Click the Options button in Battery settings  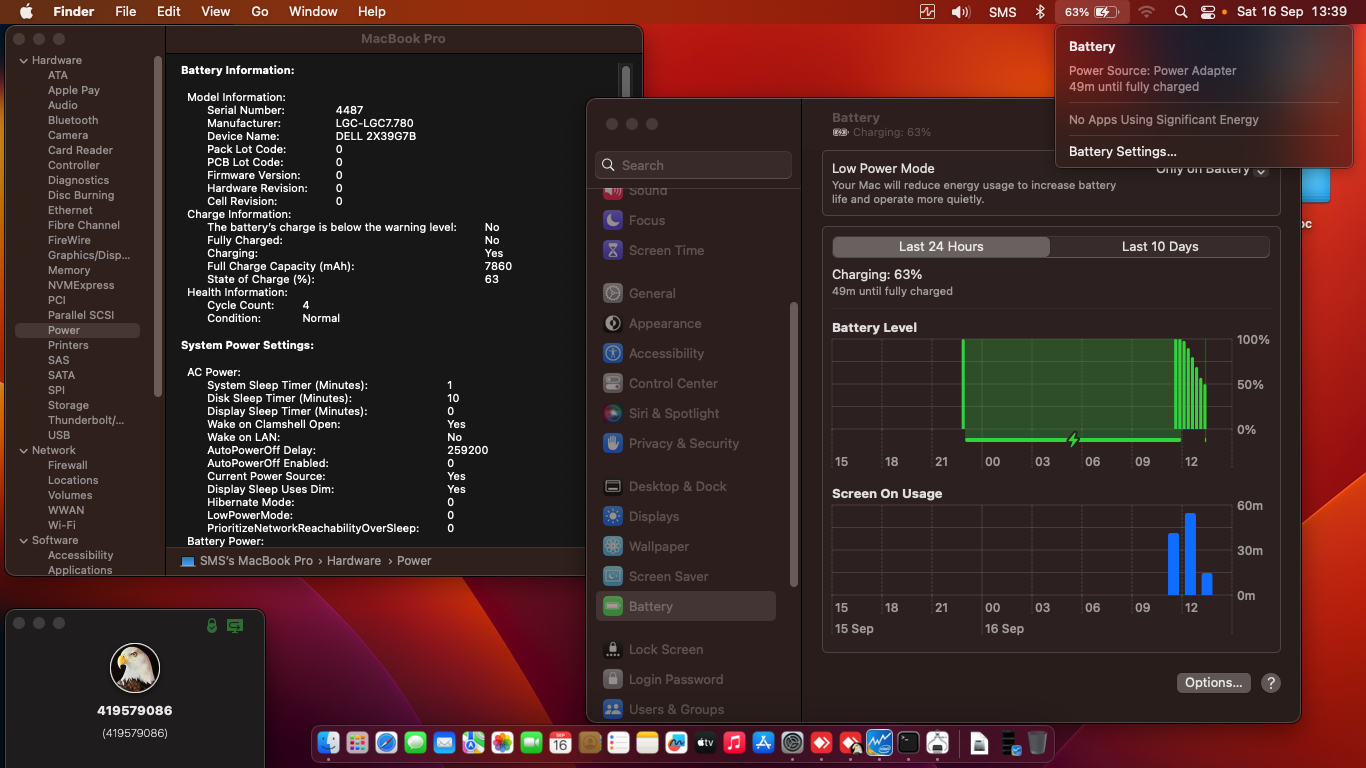tap(1213, 682)
